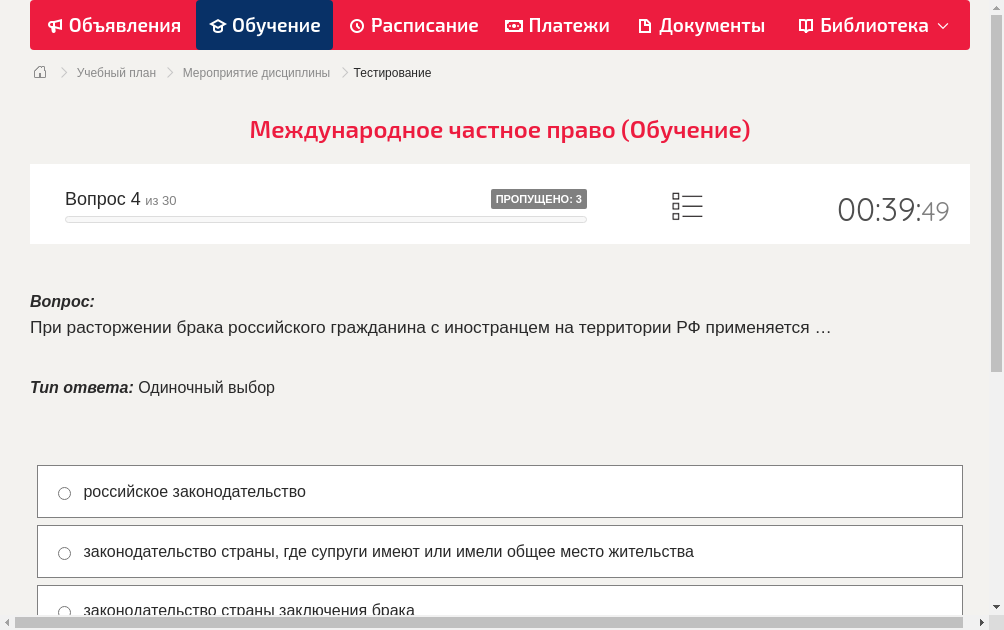
Task: Click the Тестирование breadcrumb entry
Action: [x=392, y=72]
